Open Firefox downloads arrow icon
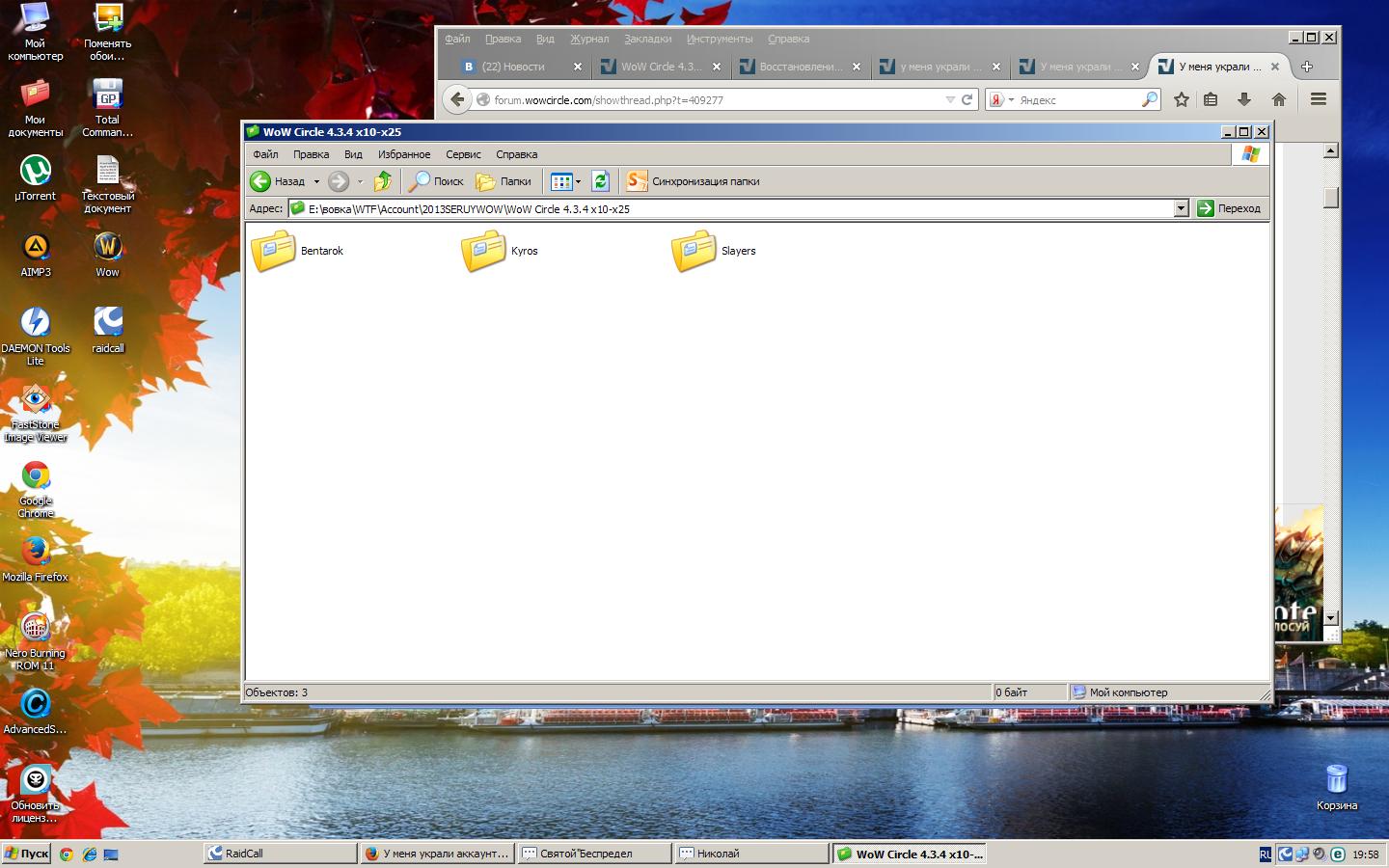This screenshot has width=1389, height=868. 1244,99
